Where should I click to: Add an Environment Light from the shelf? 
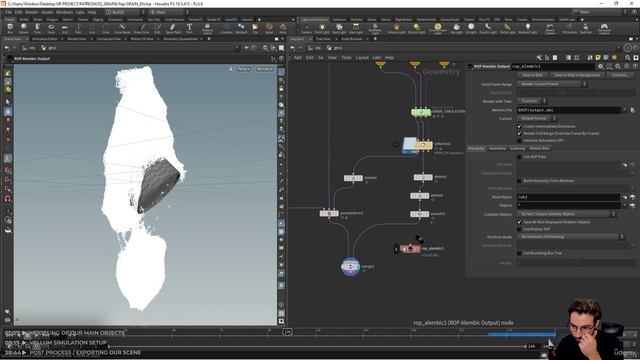[x=438, y=29]
